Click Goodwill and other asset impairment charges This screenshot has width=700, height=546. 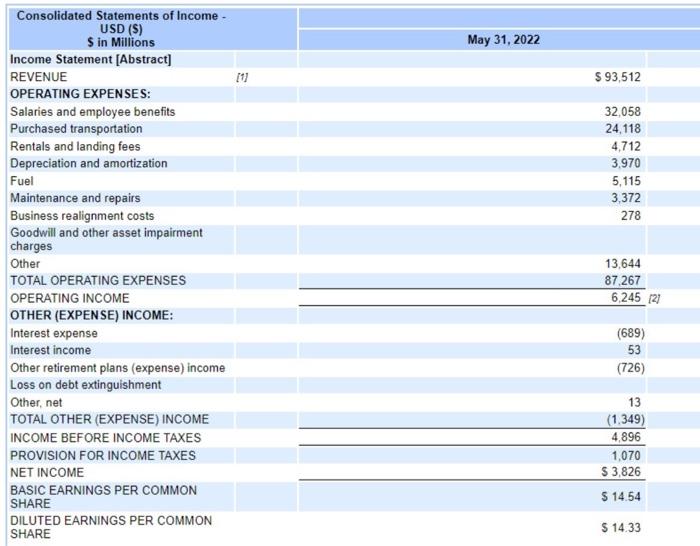[106, 239]
